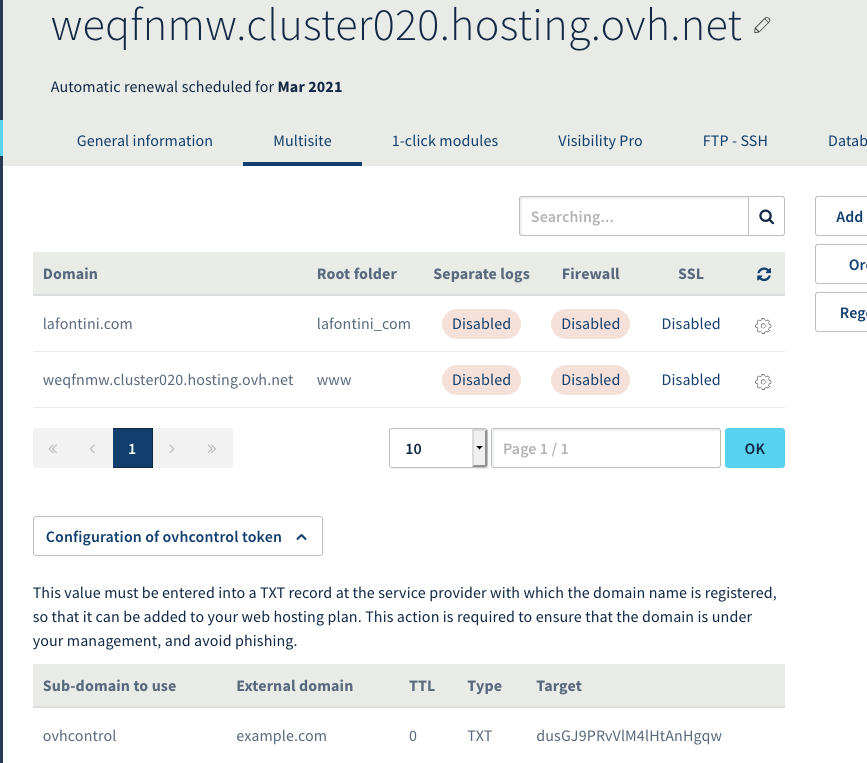Click the refresh icon in table header
Screen dimensions: 867x763
pyautogui.click(x=763, y=274)
